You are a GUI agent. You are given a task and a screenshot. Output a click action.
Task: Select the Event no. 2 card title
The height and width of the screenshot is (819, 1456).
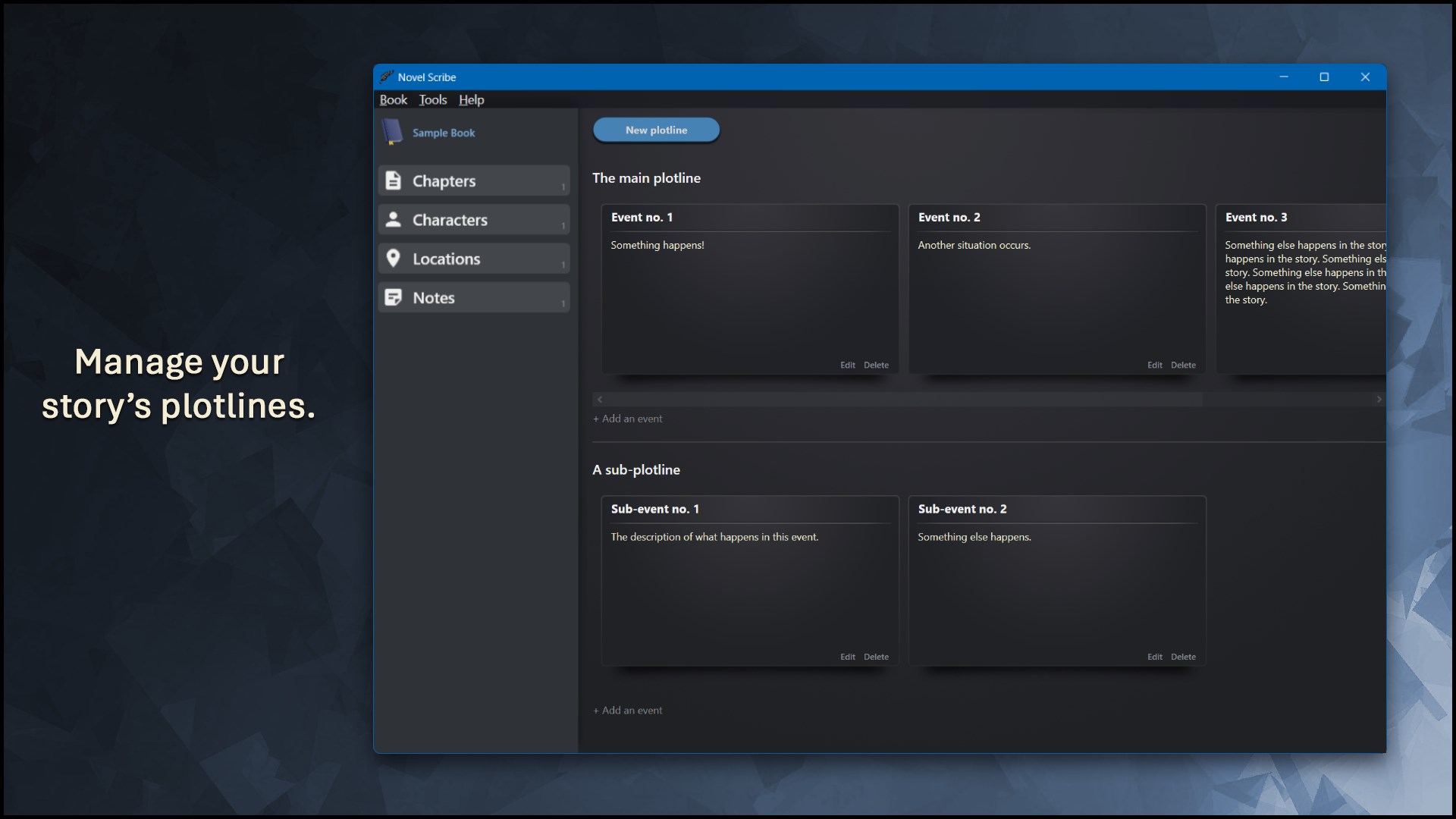(x=949, y=217)
